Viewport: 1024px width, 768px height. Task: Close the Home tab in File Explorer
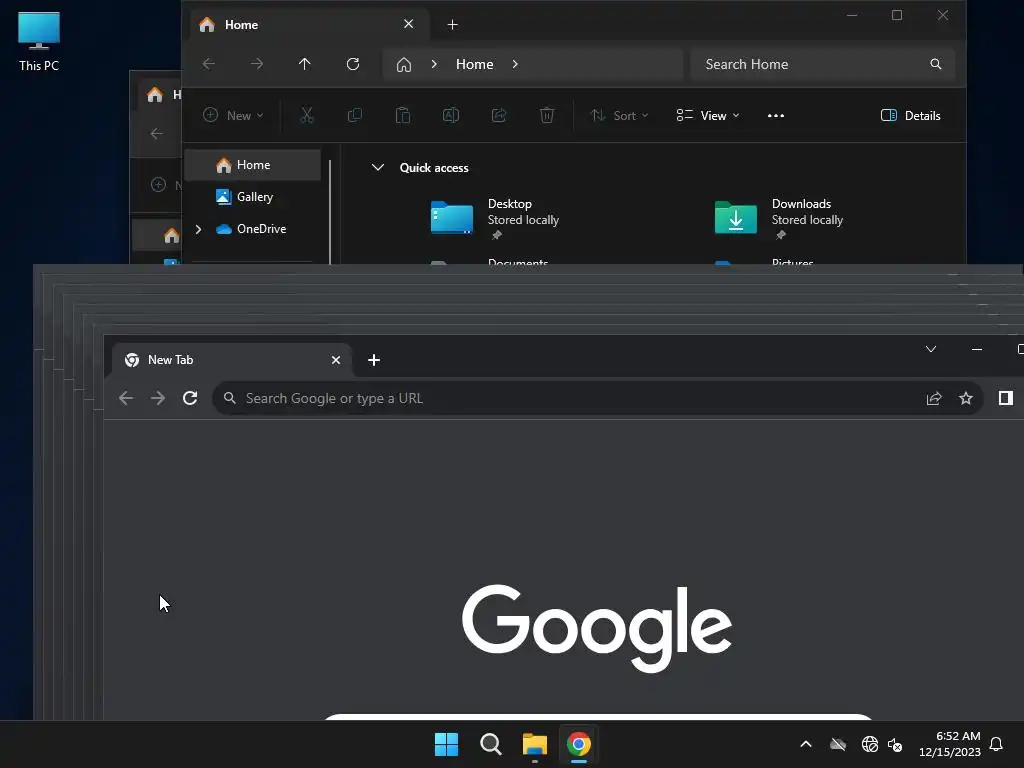[409, 24]
